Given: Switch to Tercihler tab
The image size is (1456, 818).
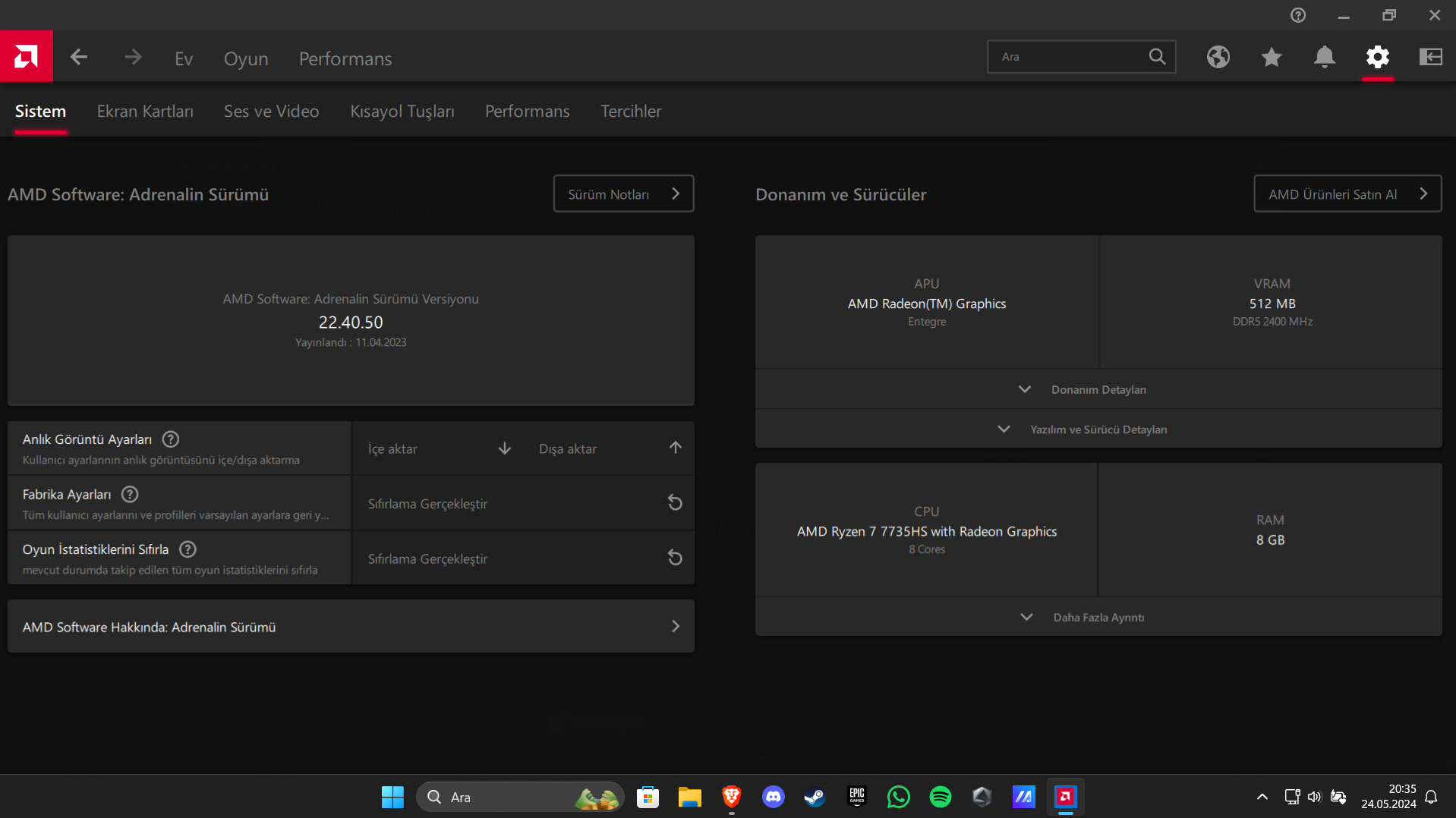Looking at the screenshot, I should click(631, 112).
